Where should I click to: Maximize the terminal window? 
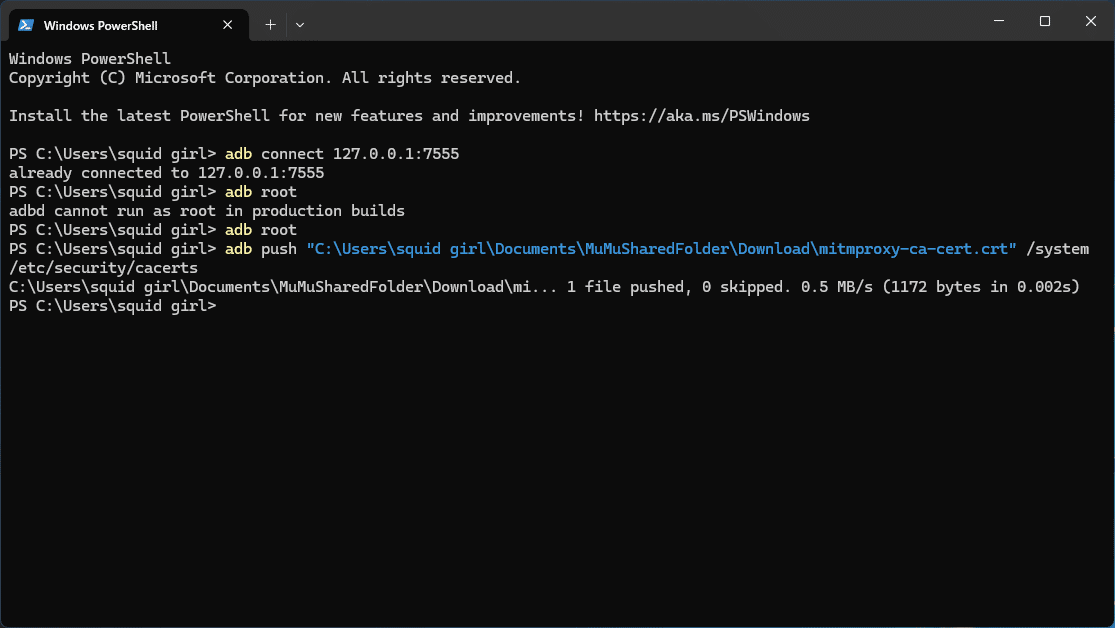pos(1045,21)
